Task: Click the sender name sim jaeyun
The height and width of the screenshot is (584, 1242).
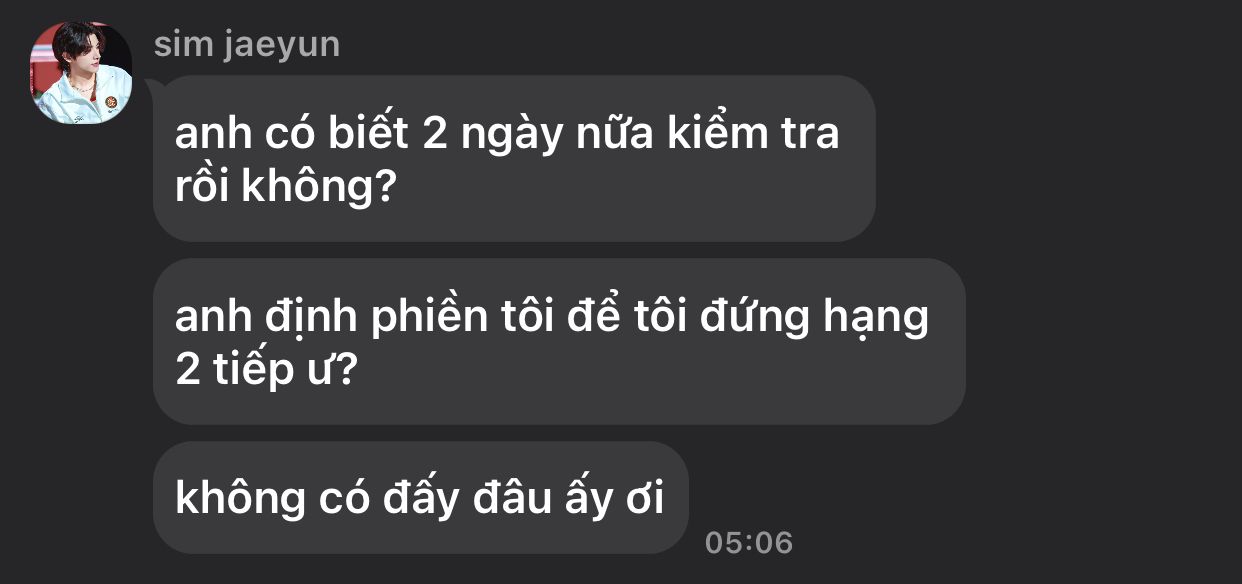Action: tap(247, 44)
